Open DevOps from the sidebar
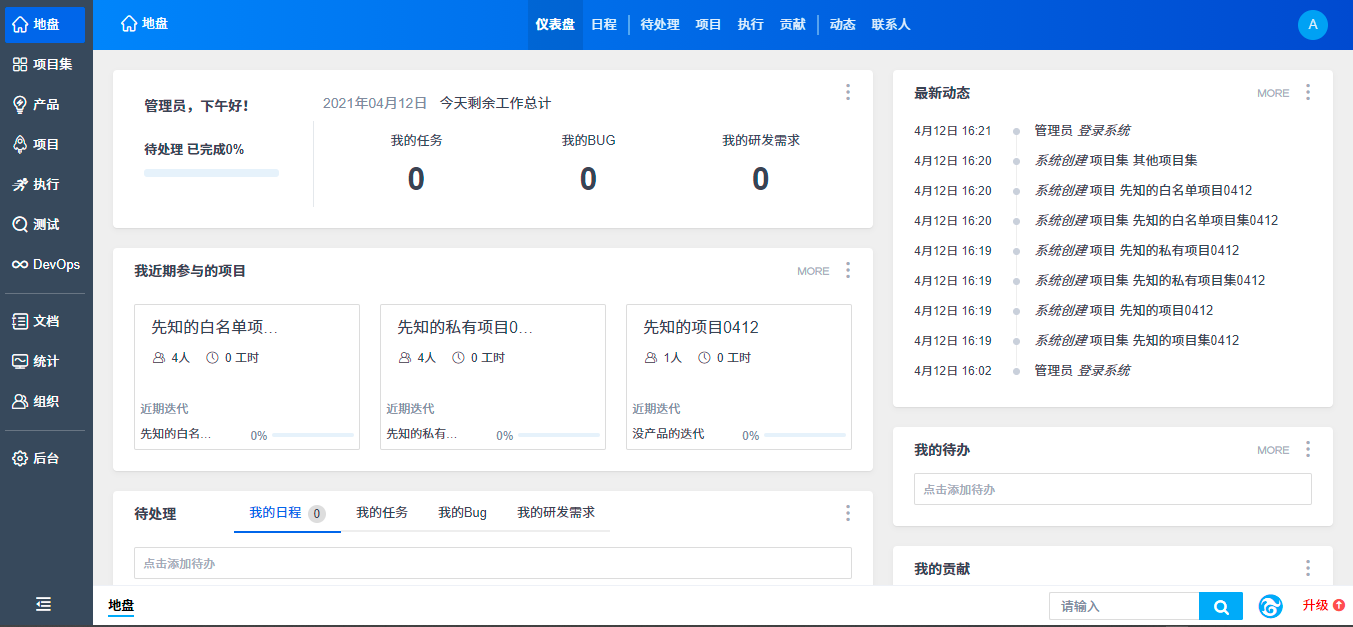This screenshot has width=1353, height=627. point(46,265)
